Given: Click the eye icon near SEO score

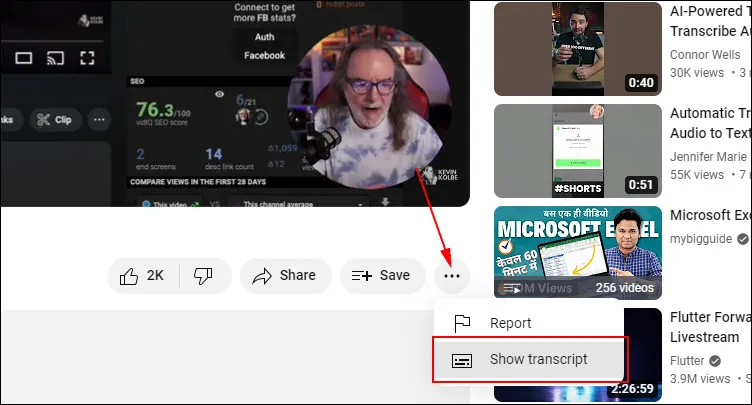Looking at the screenshot, I should (219, 94).
